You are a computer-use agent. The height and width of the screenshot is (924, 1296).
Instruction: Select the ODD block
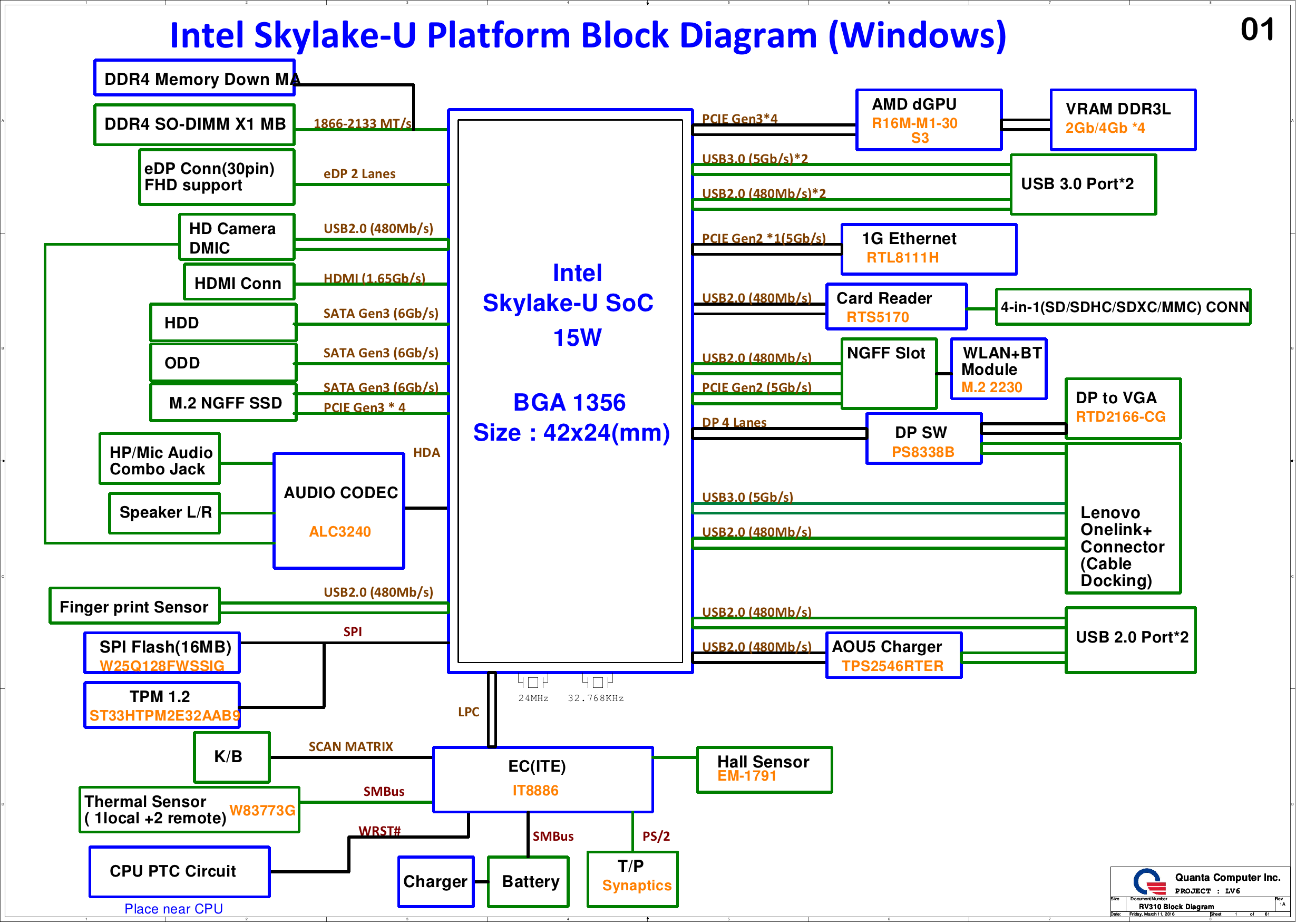[223, 363]
